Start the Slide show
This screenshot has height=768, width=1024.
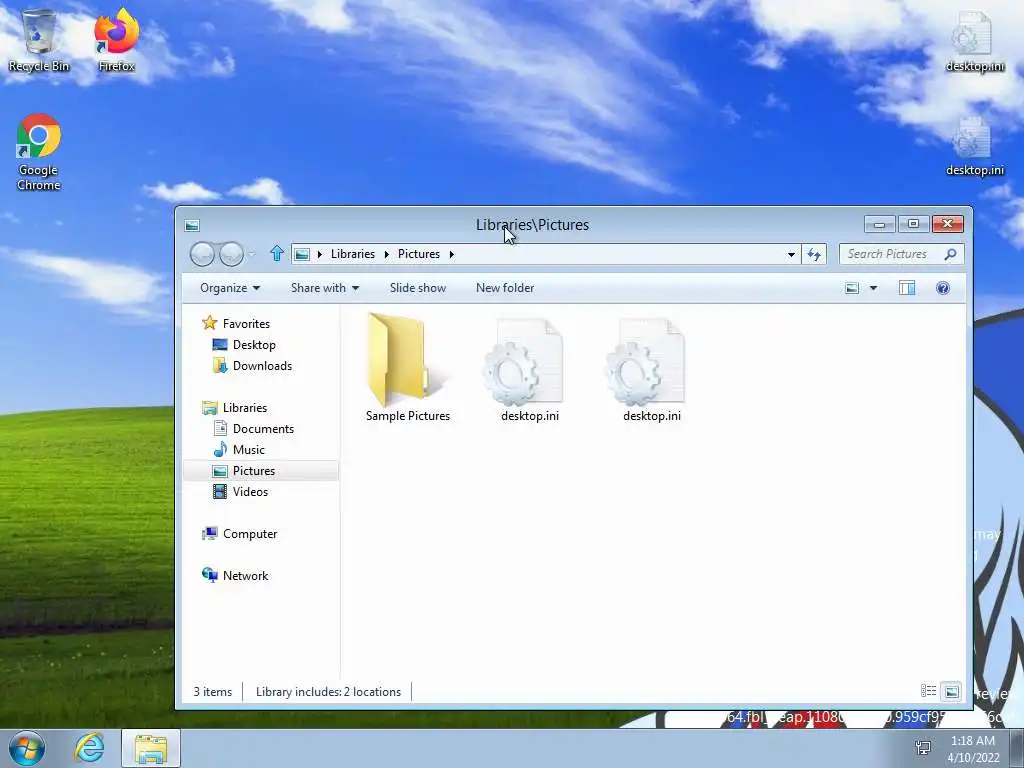417,288
